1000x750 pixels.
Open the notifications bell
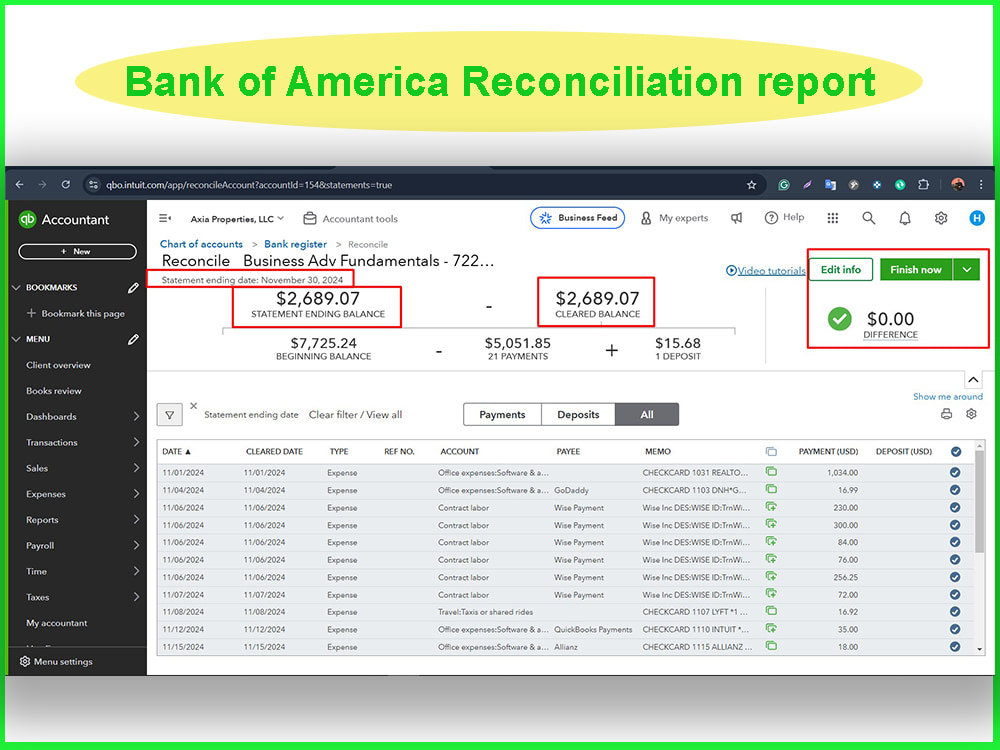(x=905, y=218)
